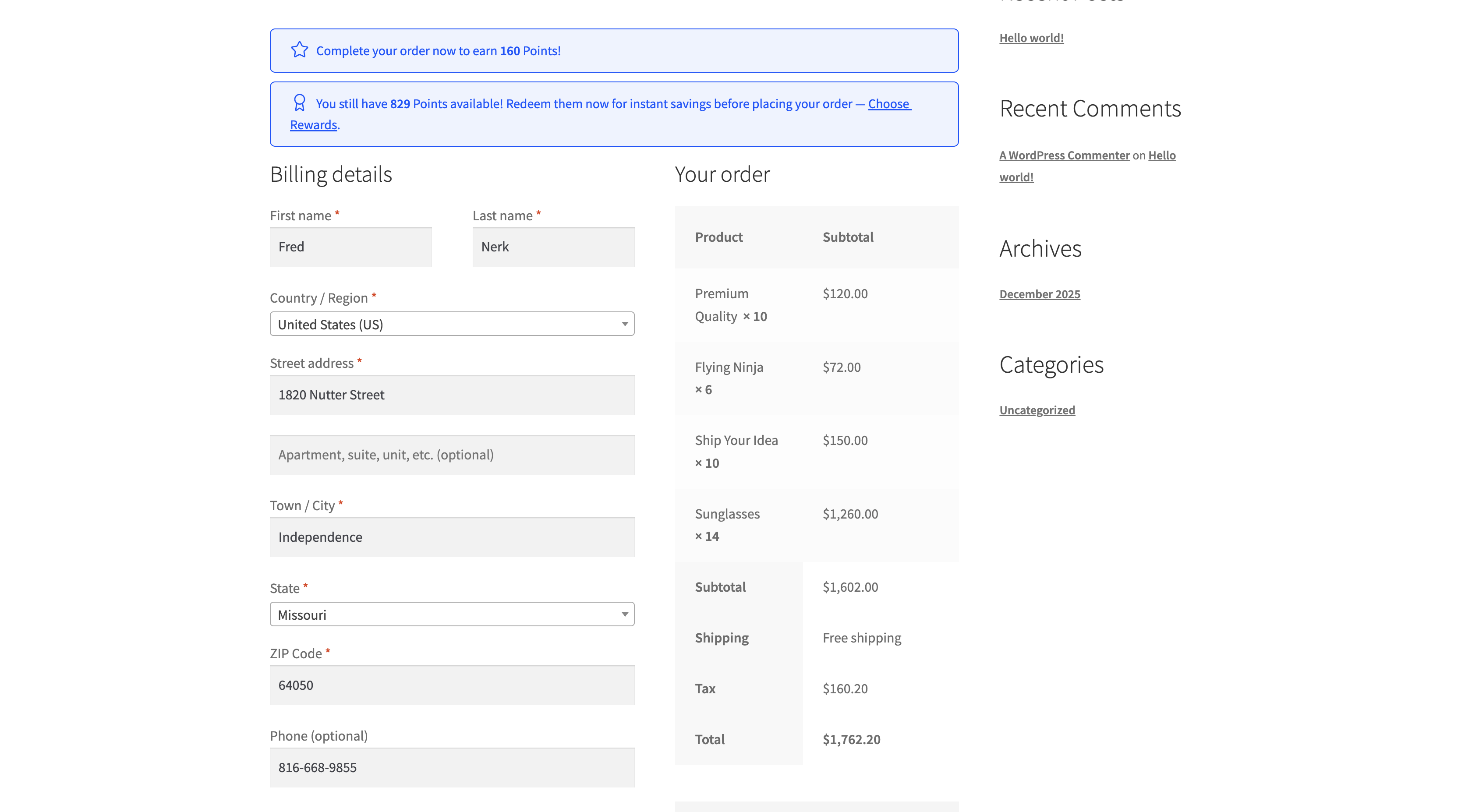Click the Premium Quality product row

(x=721, y=294)
